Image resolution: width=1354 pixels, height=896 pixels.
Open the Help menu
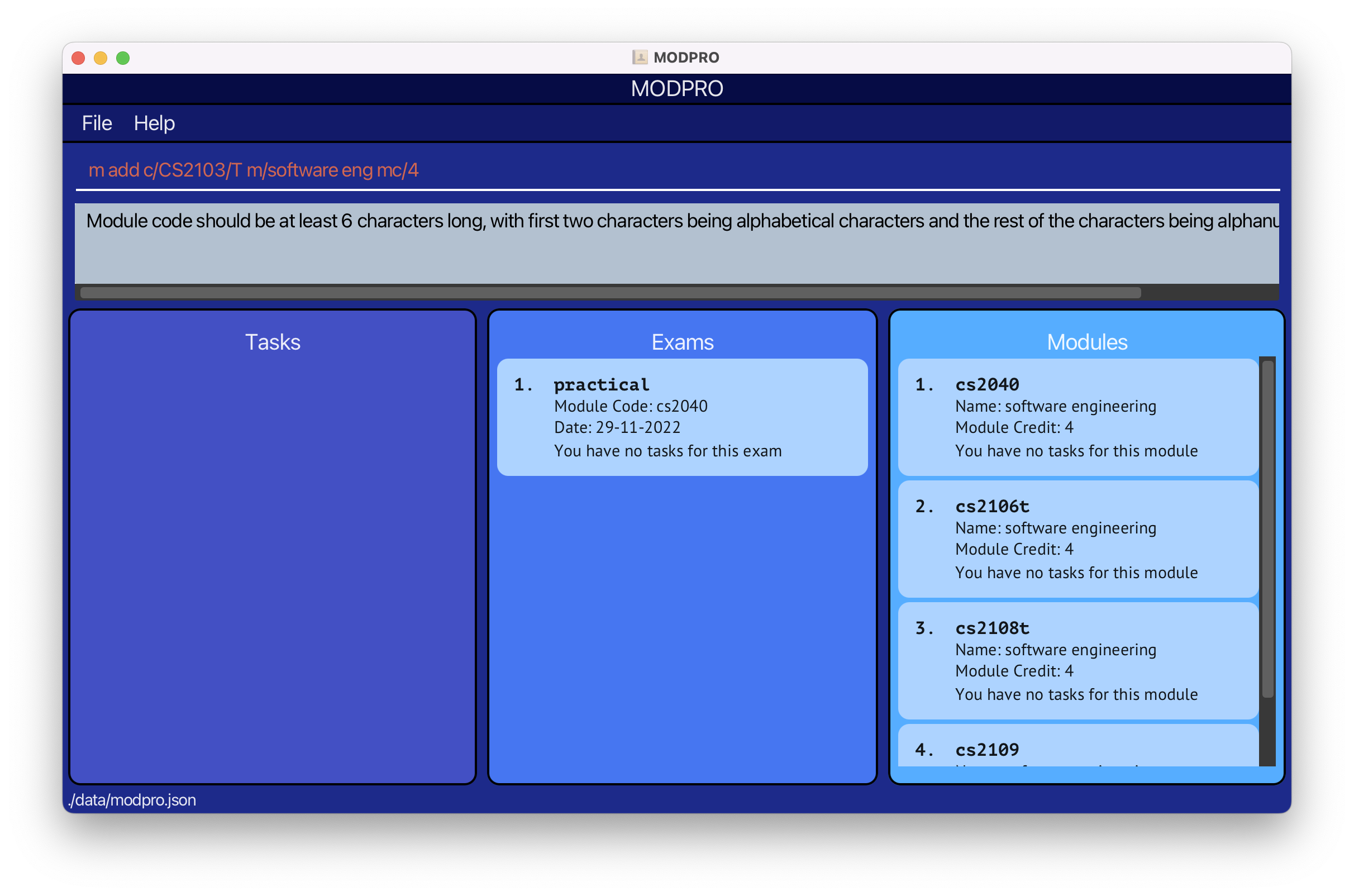click(154, 123)
